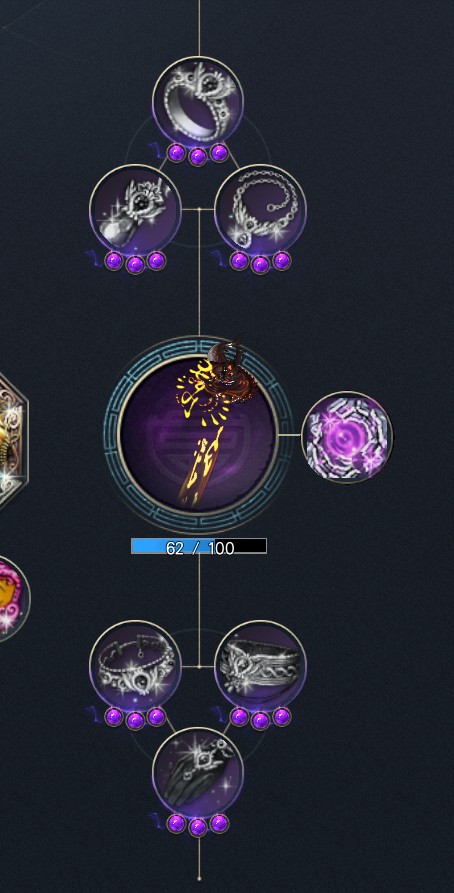This screenshot has width=454, height=893.
Task: Click the dark gloves item slot
Action: (x=198, y=772)
